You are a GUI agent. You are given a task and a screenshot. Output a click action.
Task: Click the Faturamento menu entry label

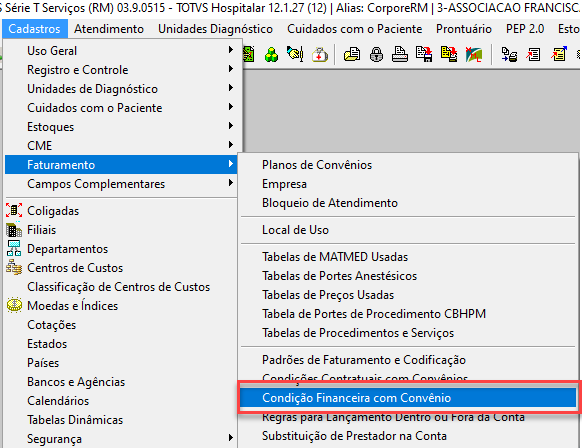(x=61, y=165)
